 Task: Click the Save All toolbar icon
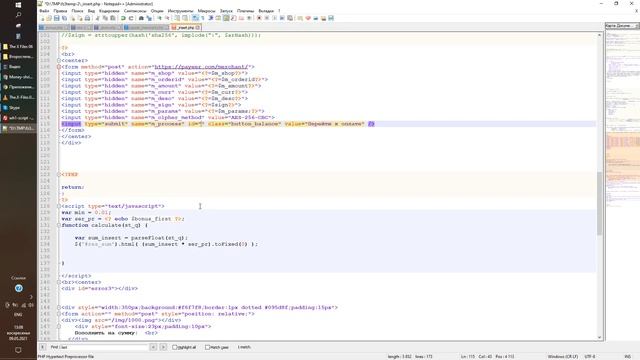coord(64,18)
